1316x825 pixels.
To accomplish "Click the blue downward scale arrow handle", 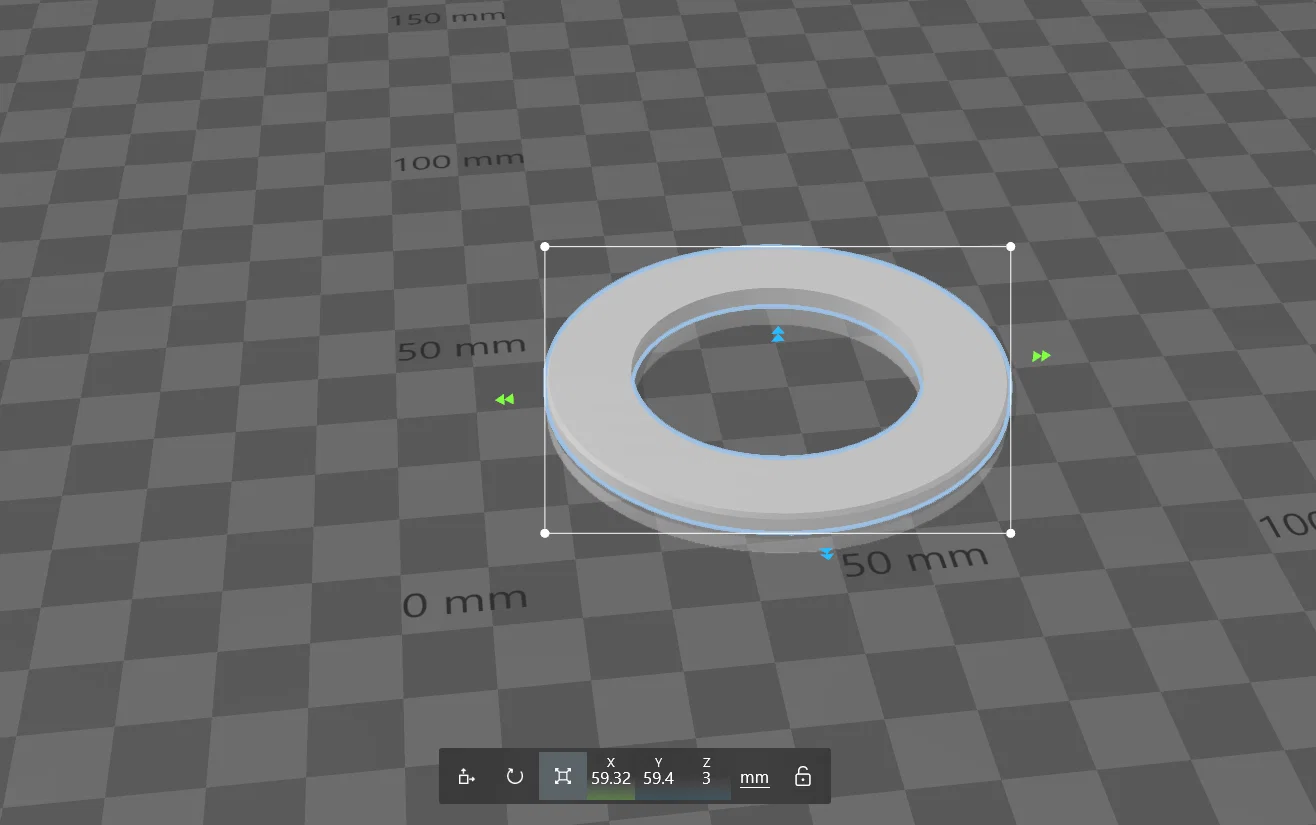I will (827, 553).
